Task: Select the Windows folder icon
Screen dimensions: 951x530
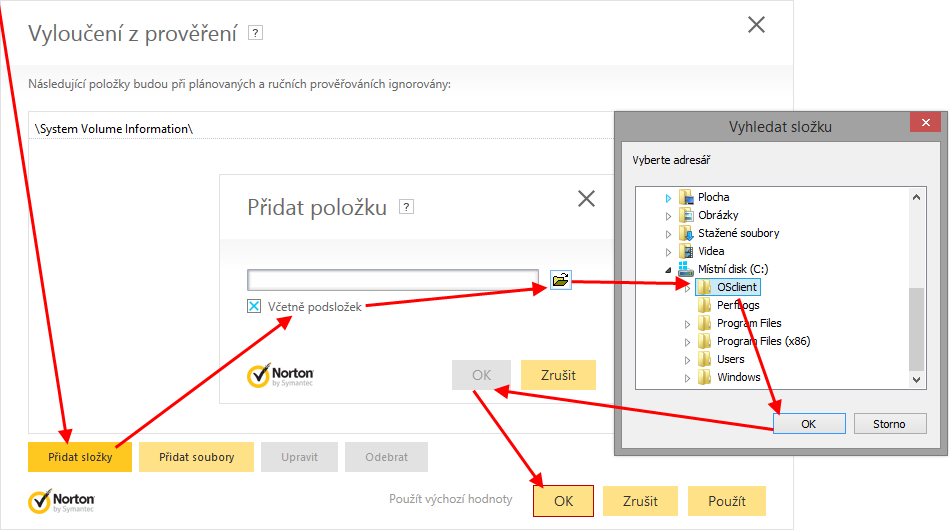Action: click(704, 377)
